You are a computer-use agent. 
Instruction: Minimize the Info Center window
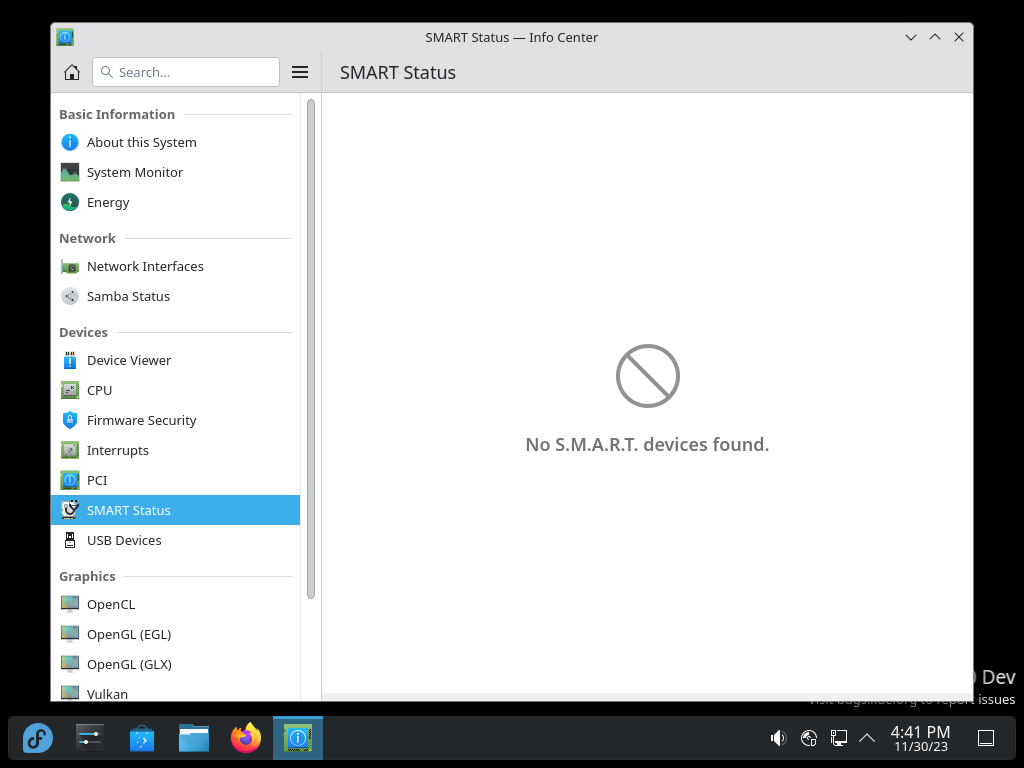click(x=911, y=37)
